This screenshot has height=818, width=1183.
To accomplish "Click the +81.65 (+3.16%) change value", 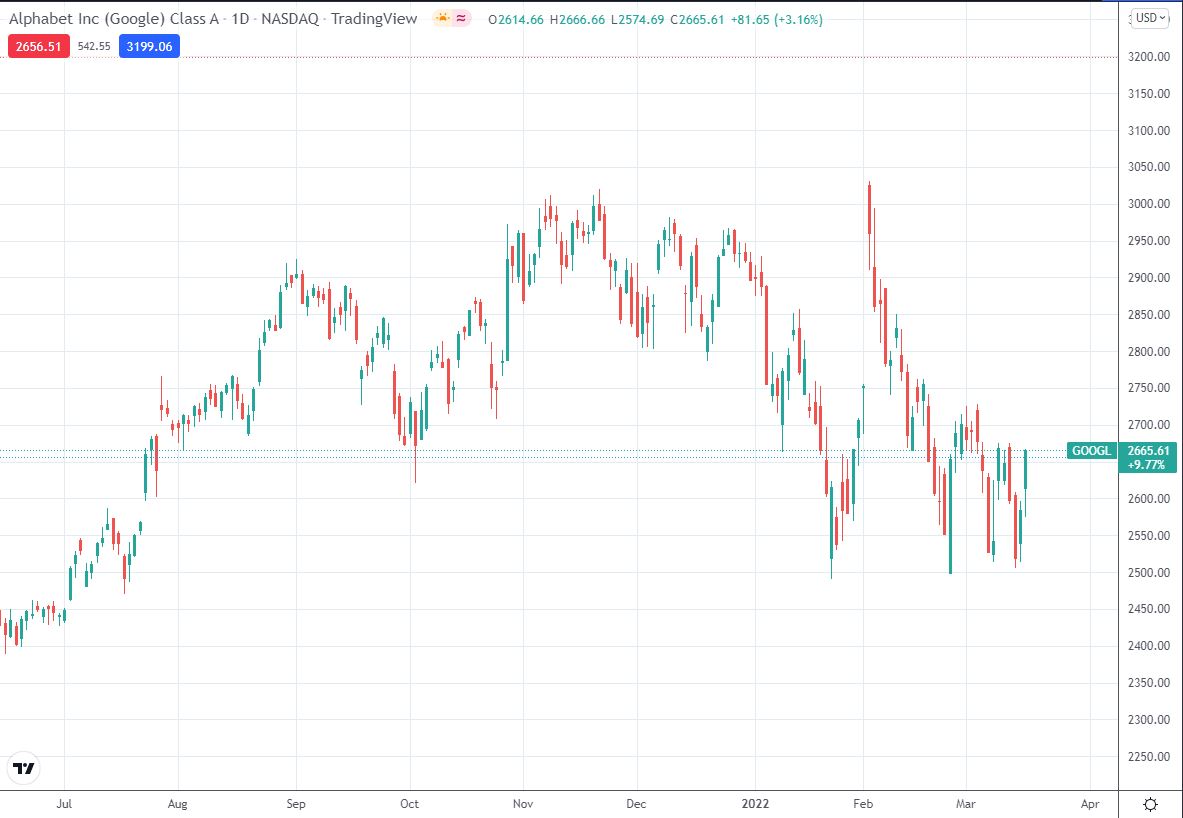I will pyautogui.click(x=776, y=20).
